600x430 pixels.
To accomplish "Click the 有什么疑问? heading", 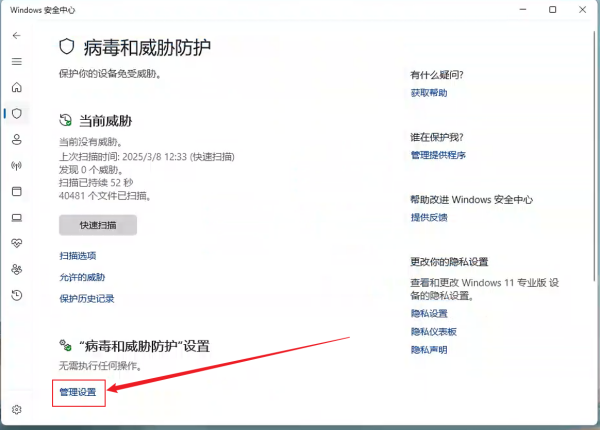I will tap(437, 75).
